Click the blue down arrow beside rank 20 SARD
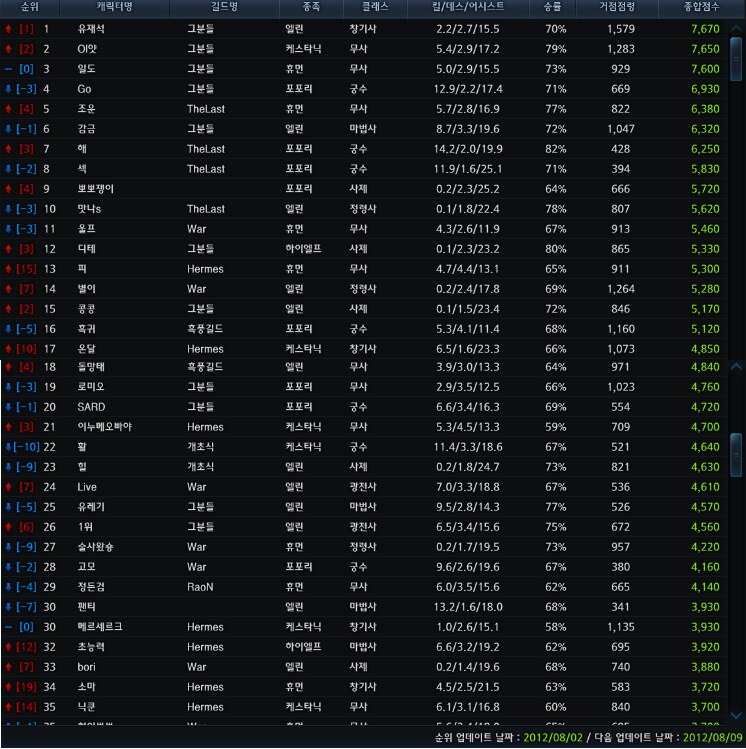This screenshot has height=749, width=746. (x=9, y=407)
